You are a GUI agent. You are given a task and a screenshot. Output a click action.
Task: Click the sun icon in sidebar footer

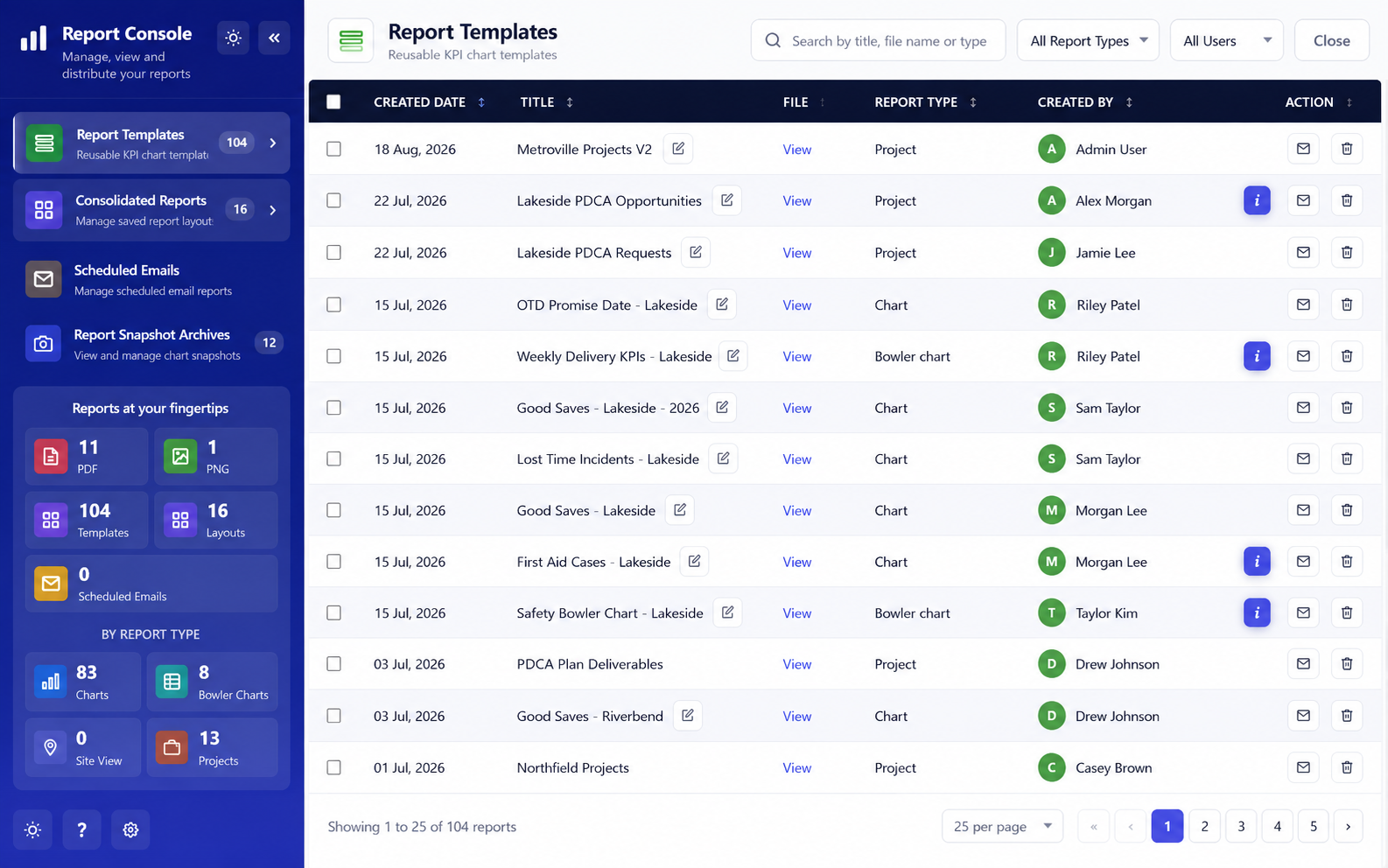point(32,829)
